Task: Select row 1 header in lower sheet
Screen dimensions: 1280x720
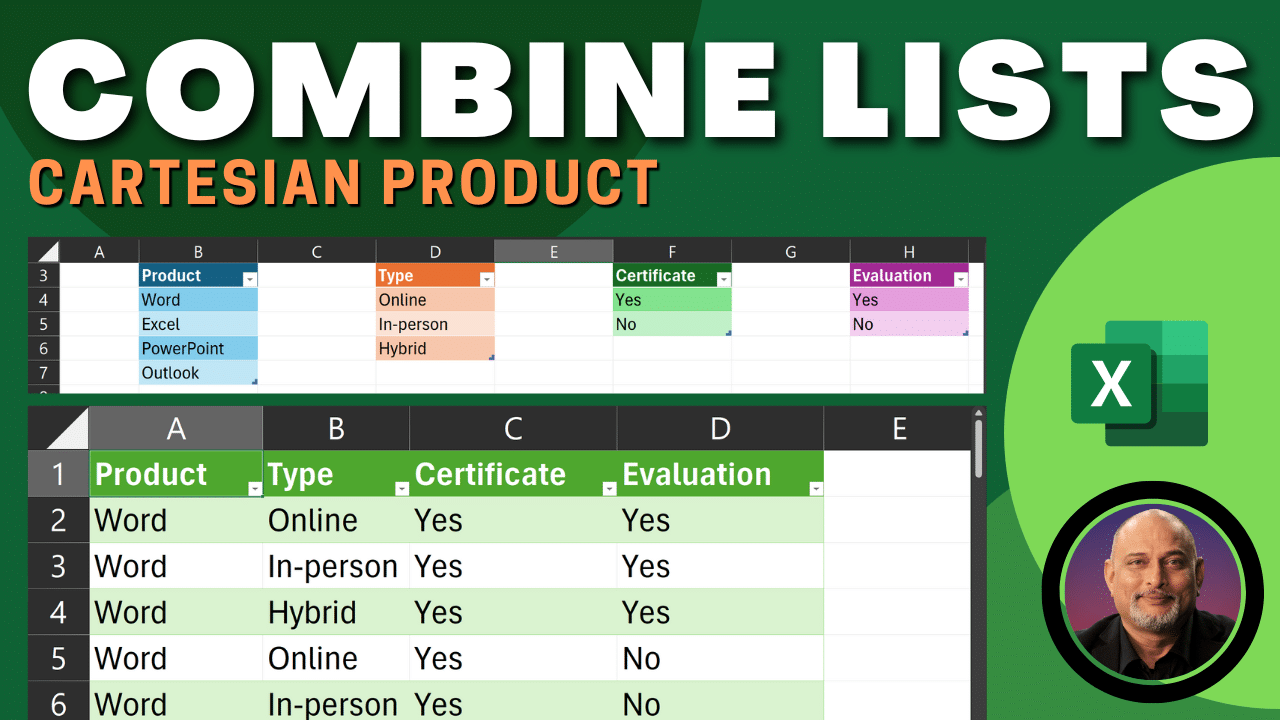Action: 59,474
